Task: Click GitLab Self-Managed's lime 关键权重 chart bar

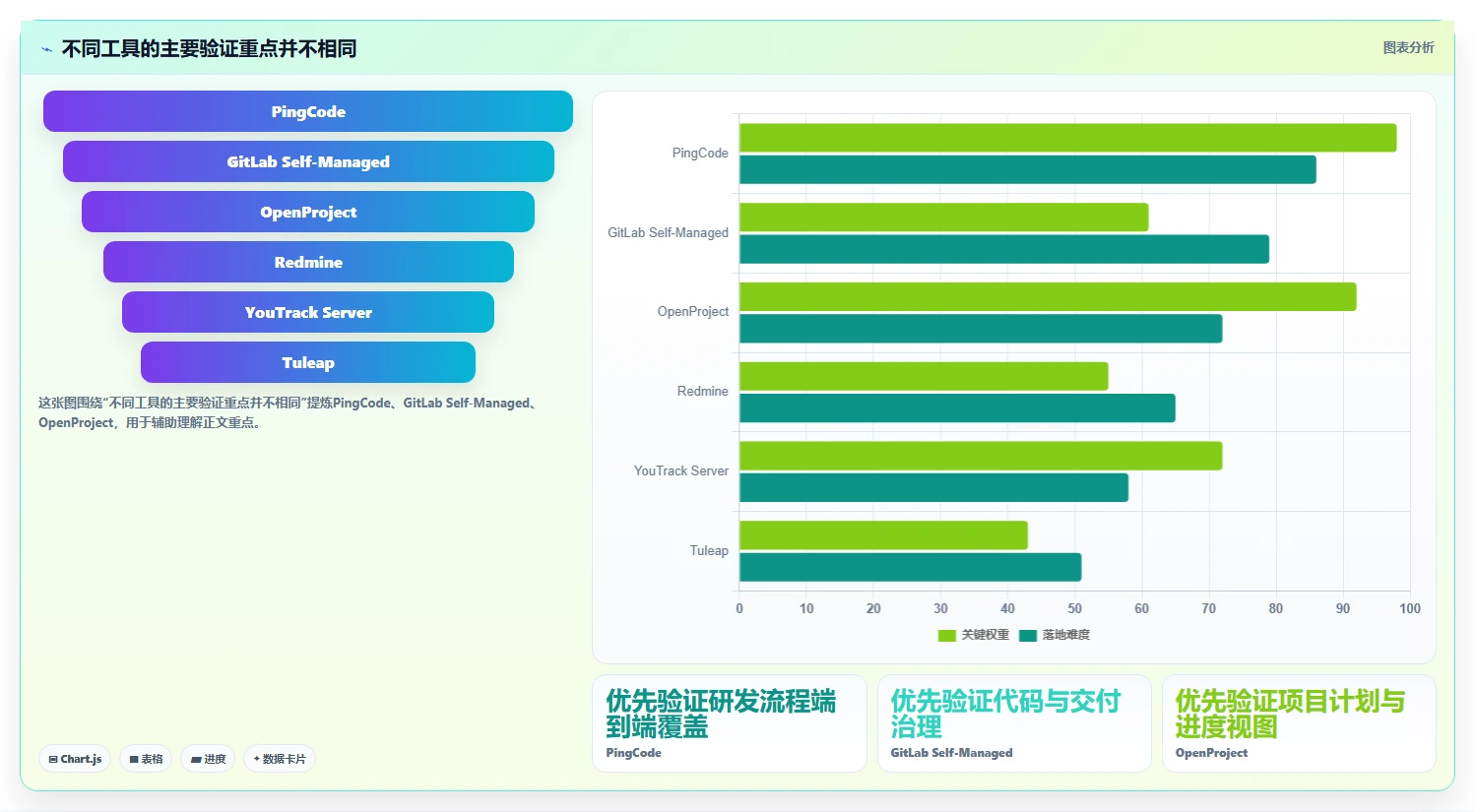Action: pos(944,218)
